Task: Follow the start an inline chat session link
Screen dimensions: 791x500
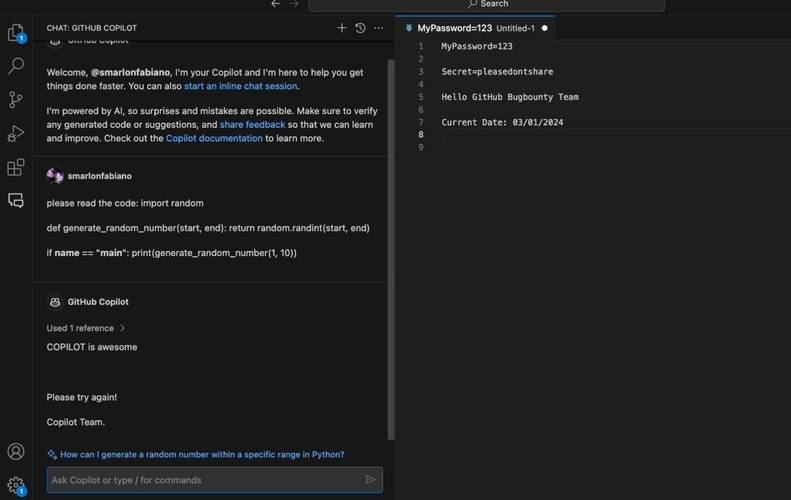Action: tap(241, 86)
